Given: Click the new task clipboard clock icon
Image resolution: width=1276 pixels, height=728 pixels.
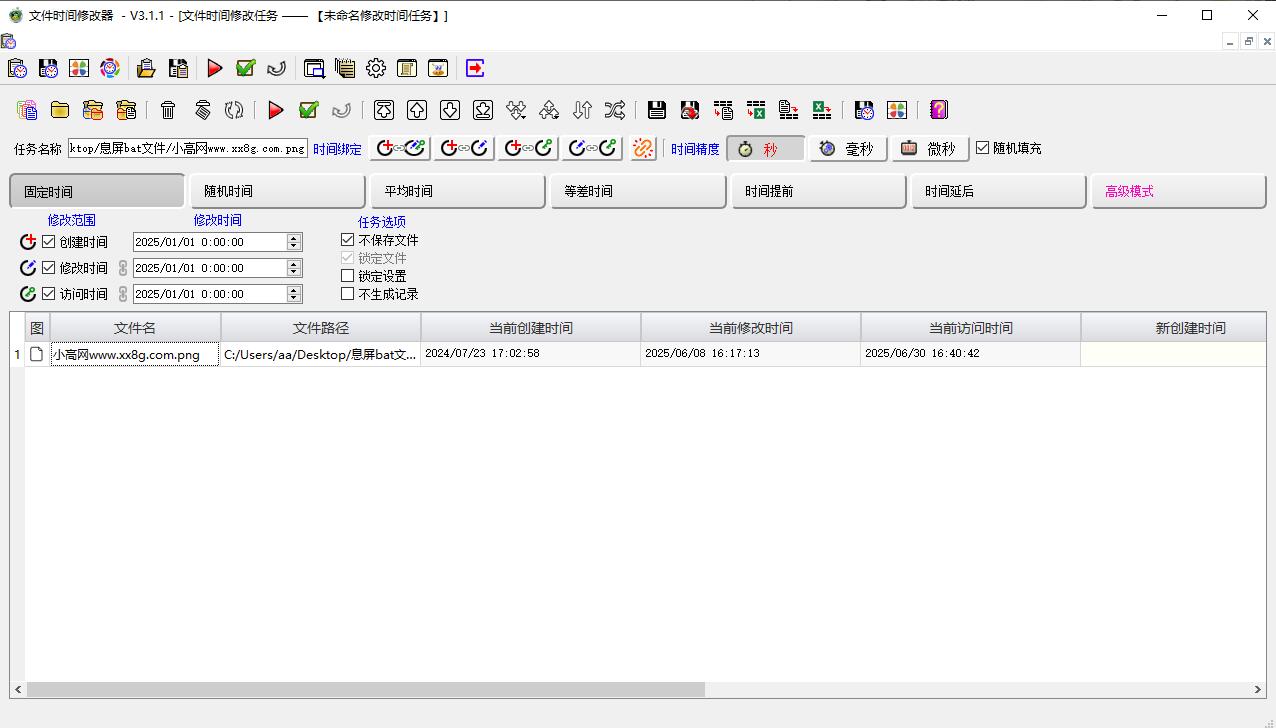Looking at the screenshot, I should [x=17, y=68].
